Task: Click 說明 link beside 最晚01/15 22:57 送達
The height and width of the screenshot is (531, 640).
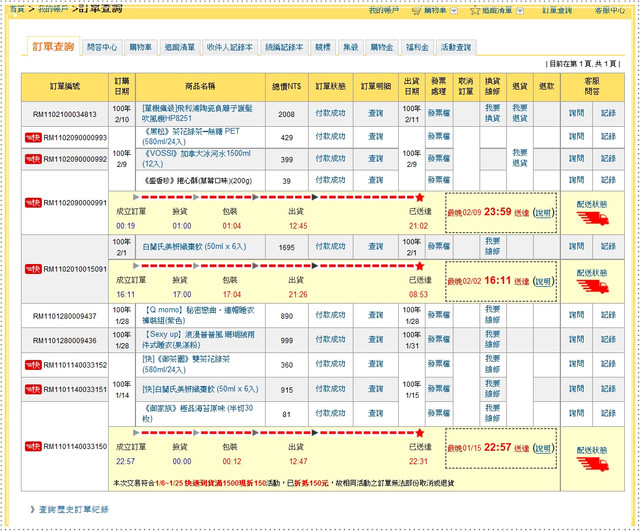Action: click(x=543, y=448)
